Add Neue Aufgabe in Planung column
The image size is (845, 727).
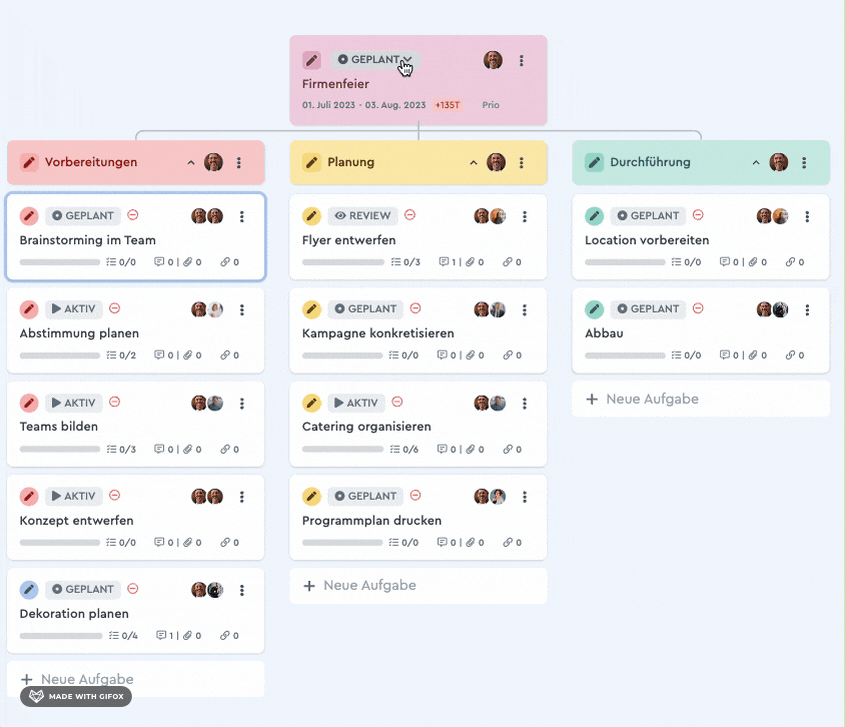tap(418, 586)
